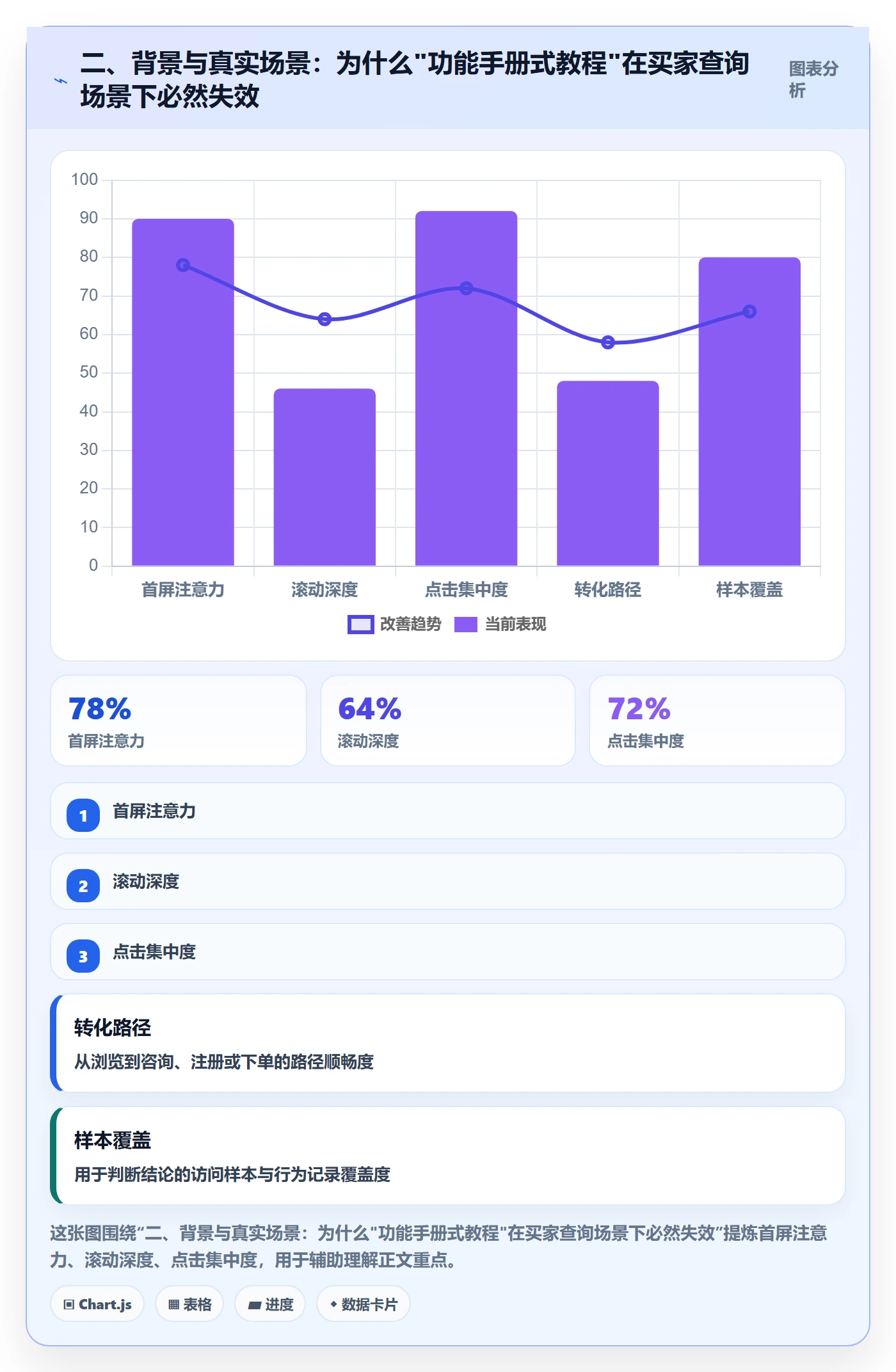Image resolution: width=896 pixels, height=1372 pixels.
Task: Click the trend line point over 转化路径
Action: [608, 342]
